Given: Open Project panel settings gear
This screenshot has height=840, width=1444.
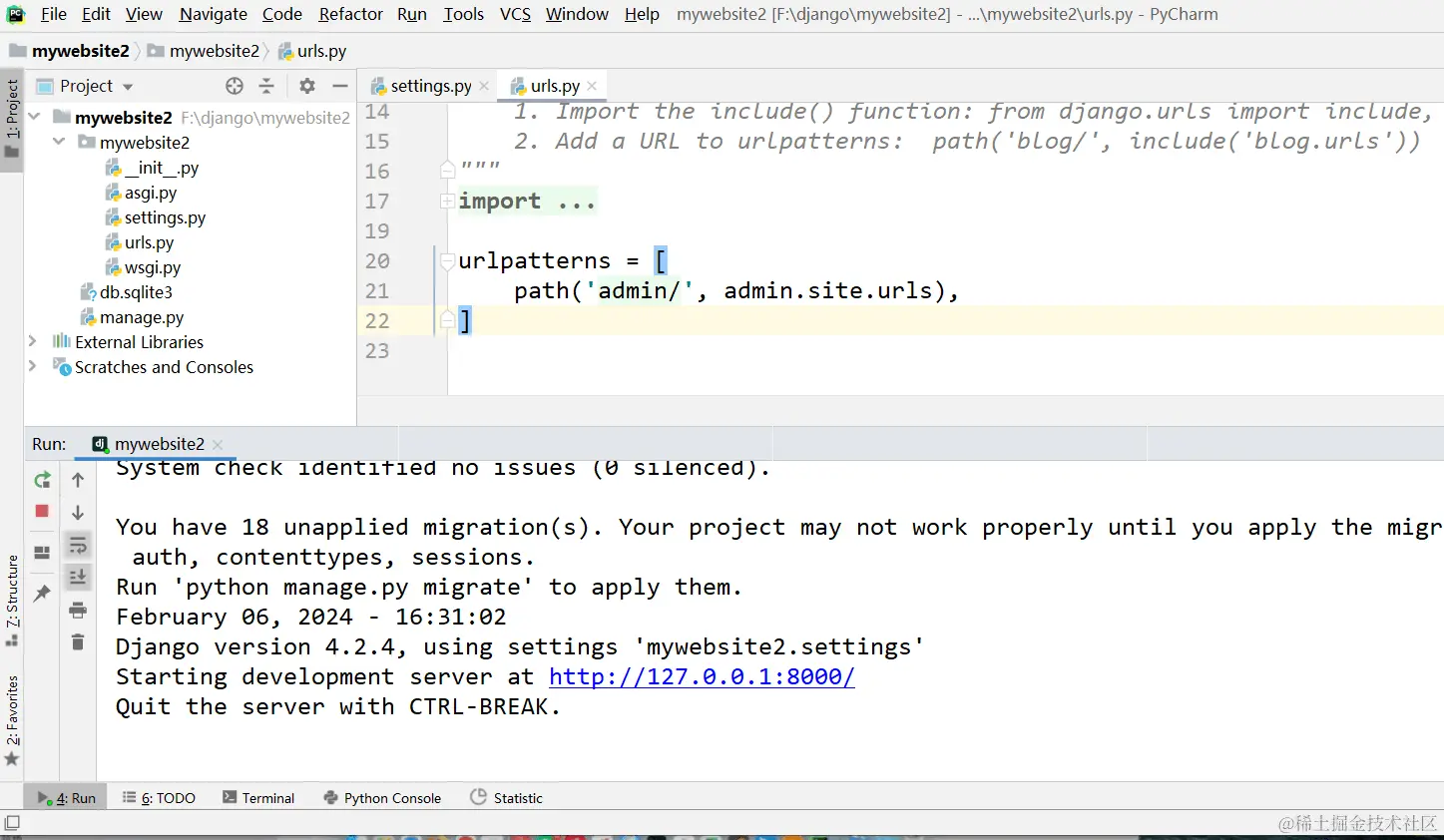Looking at the screenshot, I should [x=307, y=86].
